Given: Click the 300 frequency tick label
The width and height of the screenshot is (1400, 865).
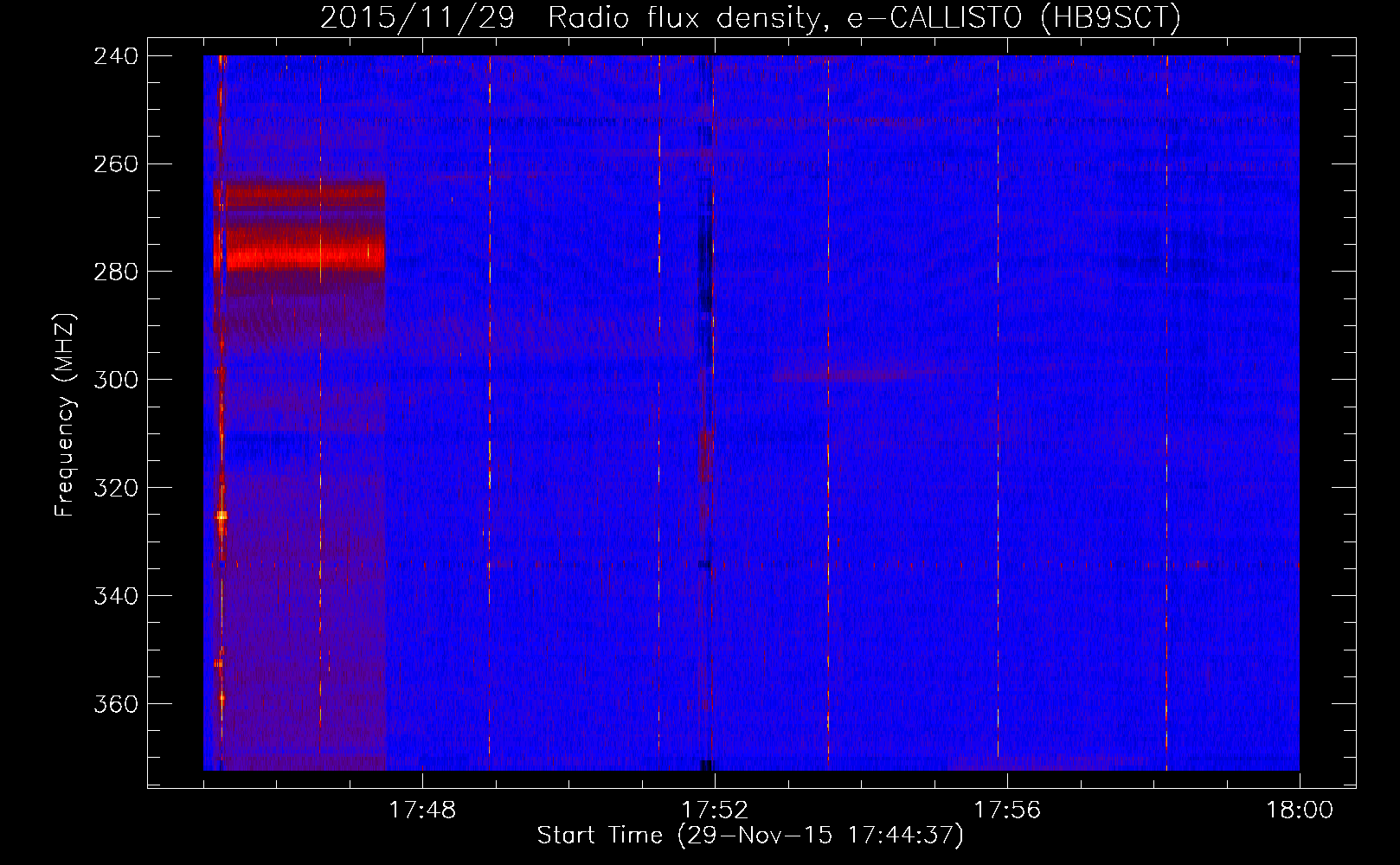Looking at the screenshot, I should pos(116,380).
